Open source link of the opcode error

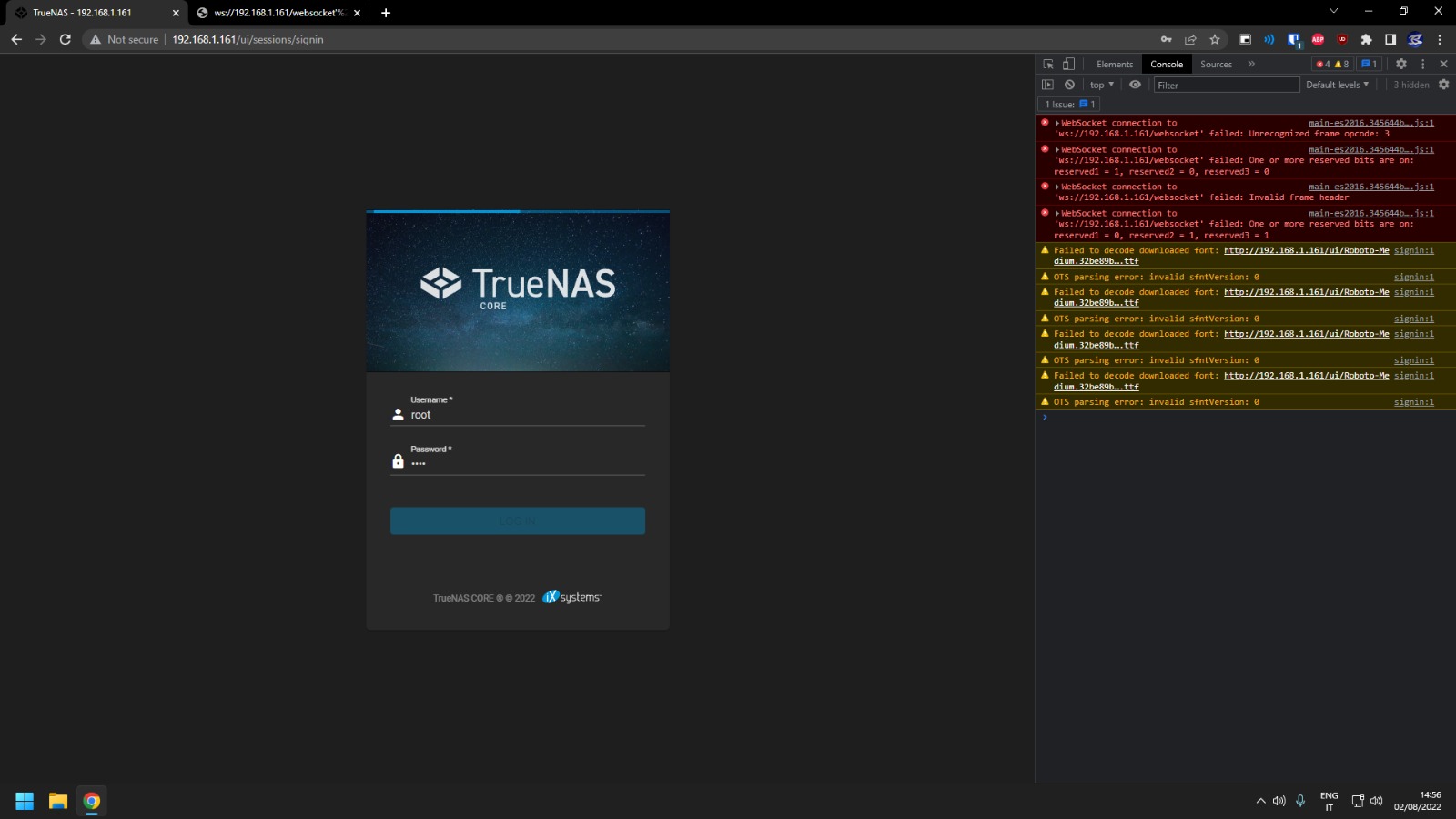point(1371,123)
